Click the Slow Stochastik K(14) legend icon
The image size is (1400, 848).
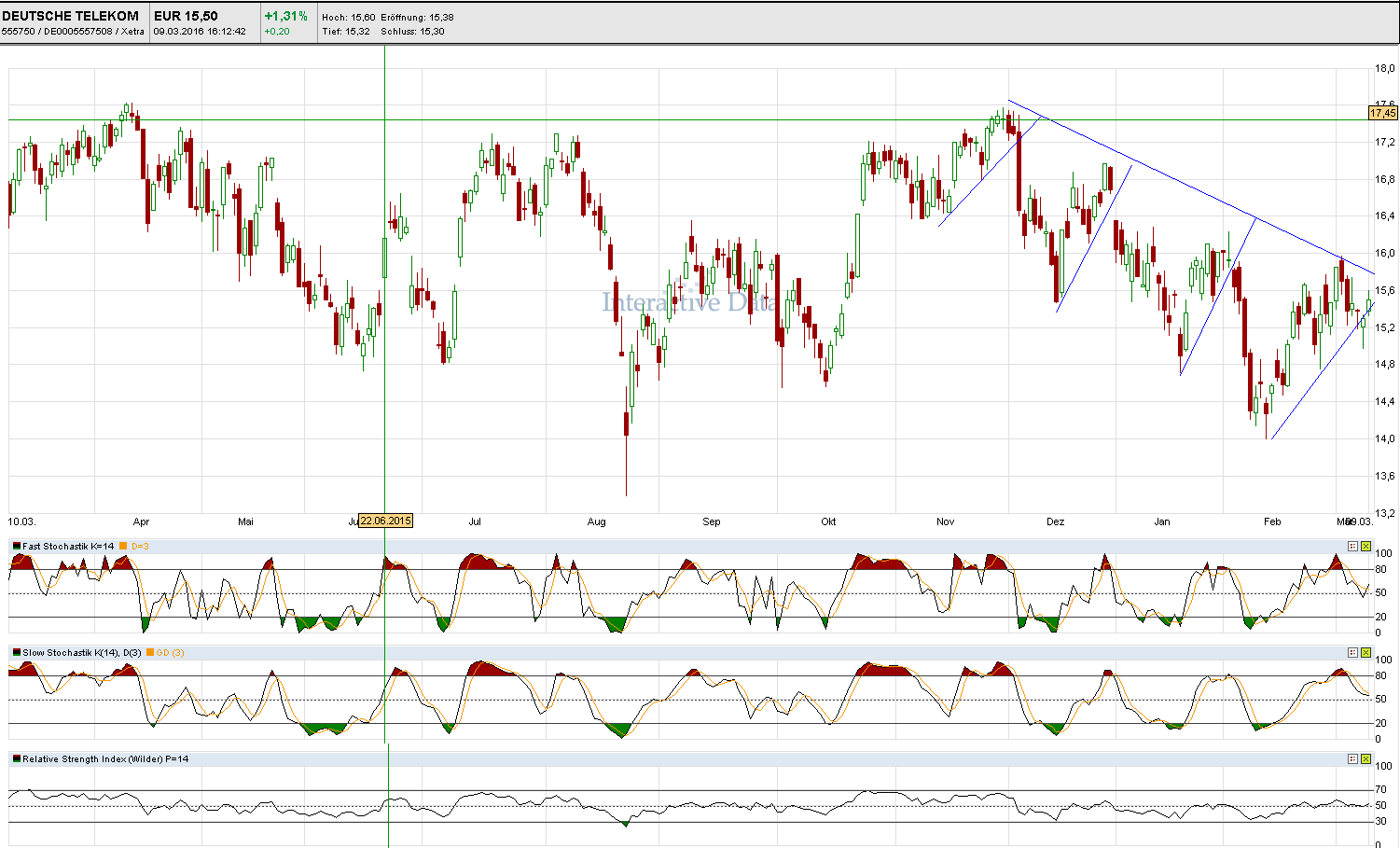(x=17, y=653)
